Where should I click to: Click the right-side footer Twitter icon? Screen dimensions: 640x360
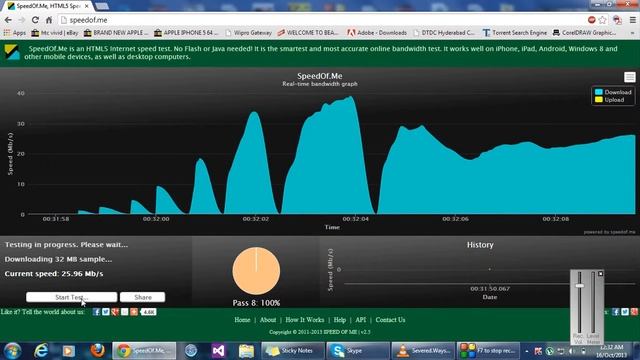625,312
